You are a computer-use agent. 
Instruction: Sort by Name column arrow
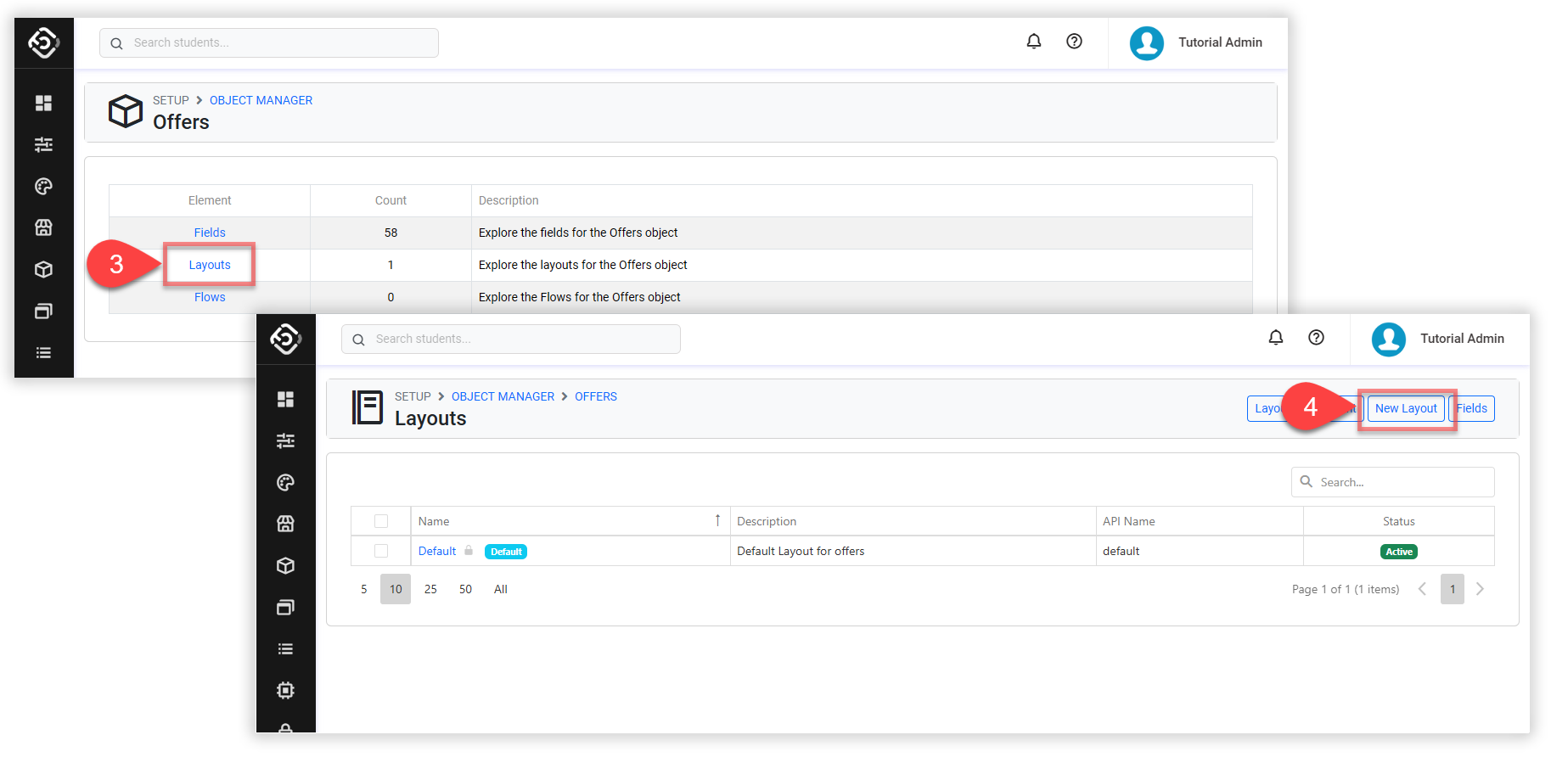[717, 520]
